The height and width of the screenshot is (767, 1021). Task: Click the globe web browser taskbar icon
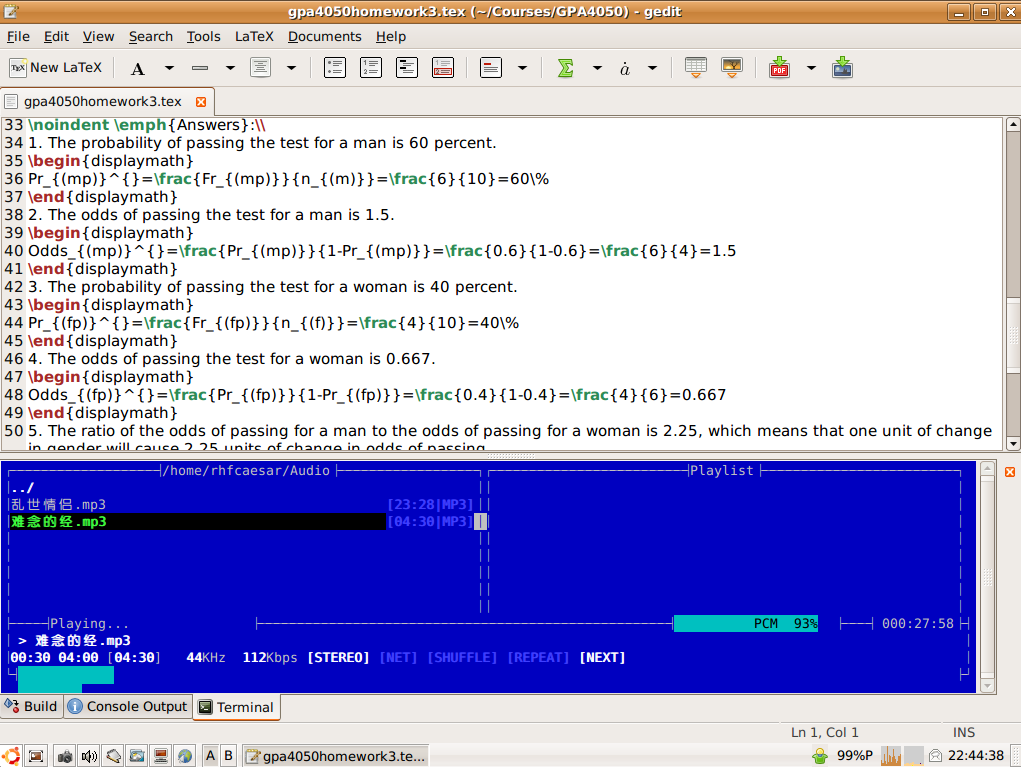[185, 756]
